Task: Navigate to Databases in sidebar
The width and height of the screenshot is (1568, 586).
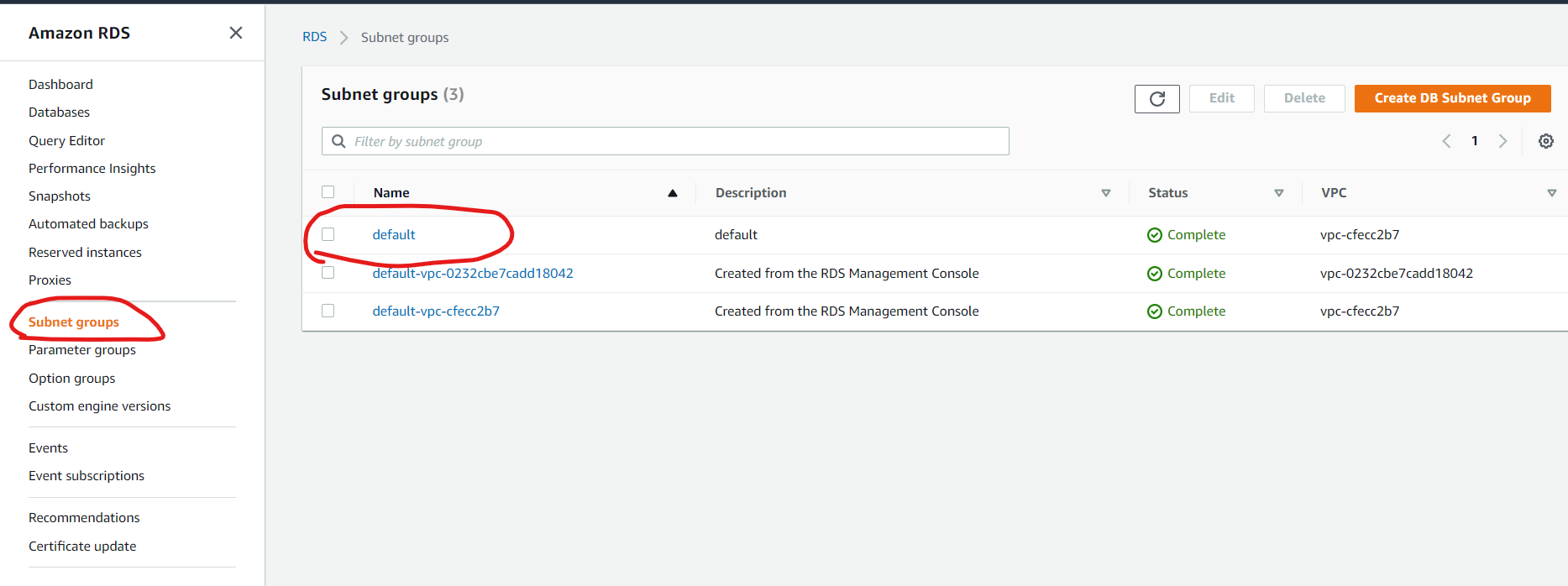Action: tap(59, 112)
